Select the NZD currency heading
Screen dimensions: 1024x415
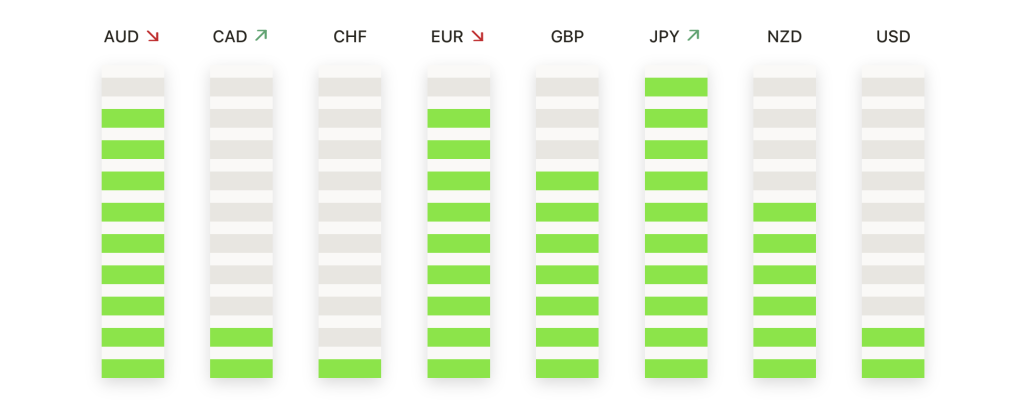tap(784, 37)
